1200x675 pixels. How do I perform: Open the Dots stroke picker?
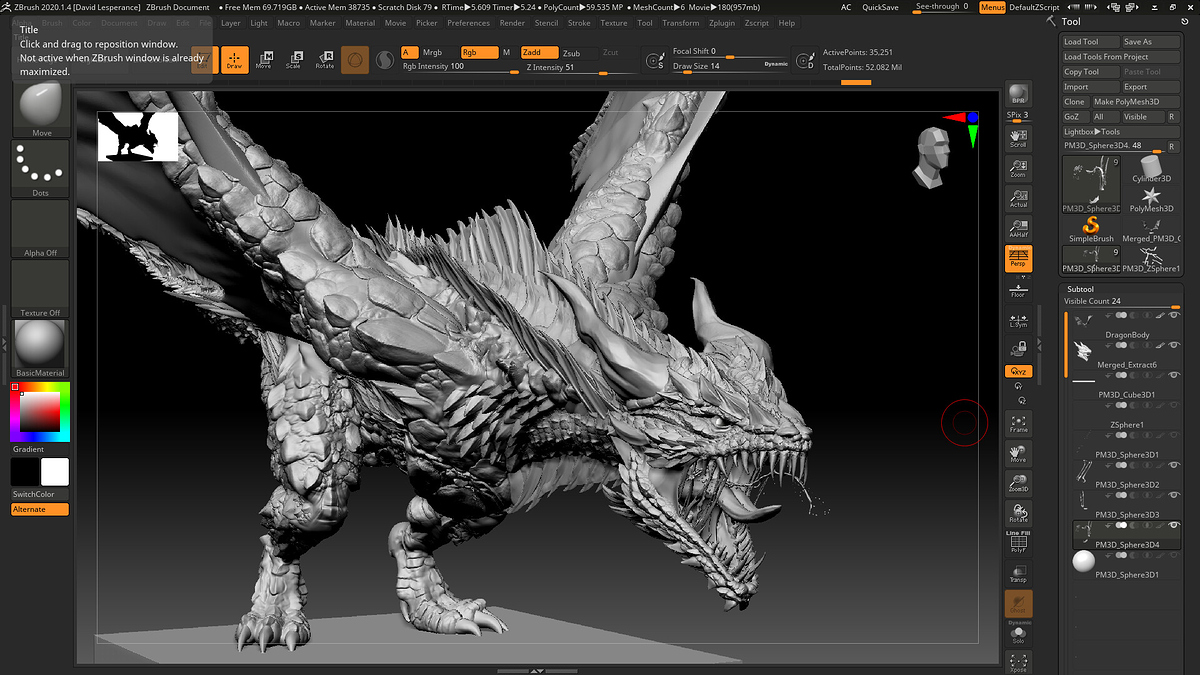41,169
